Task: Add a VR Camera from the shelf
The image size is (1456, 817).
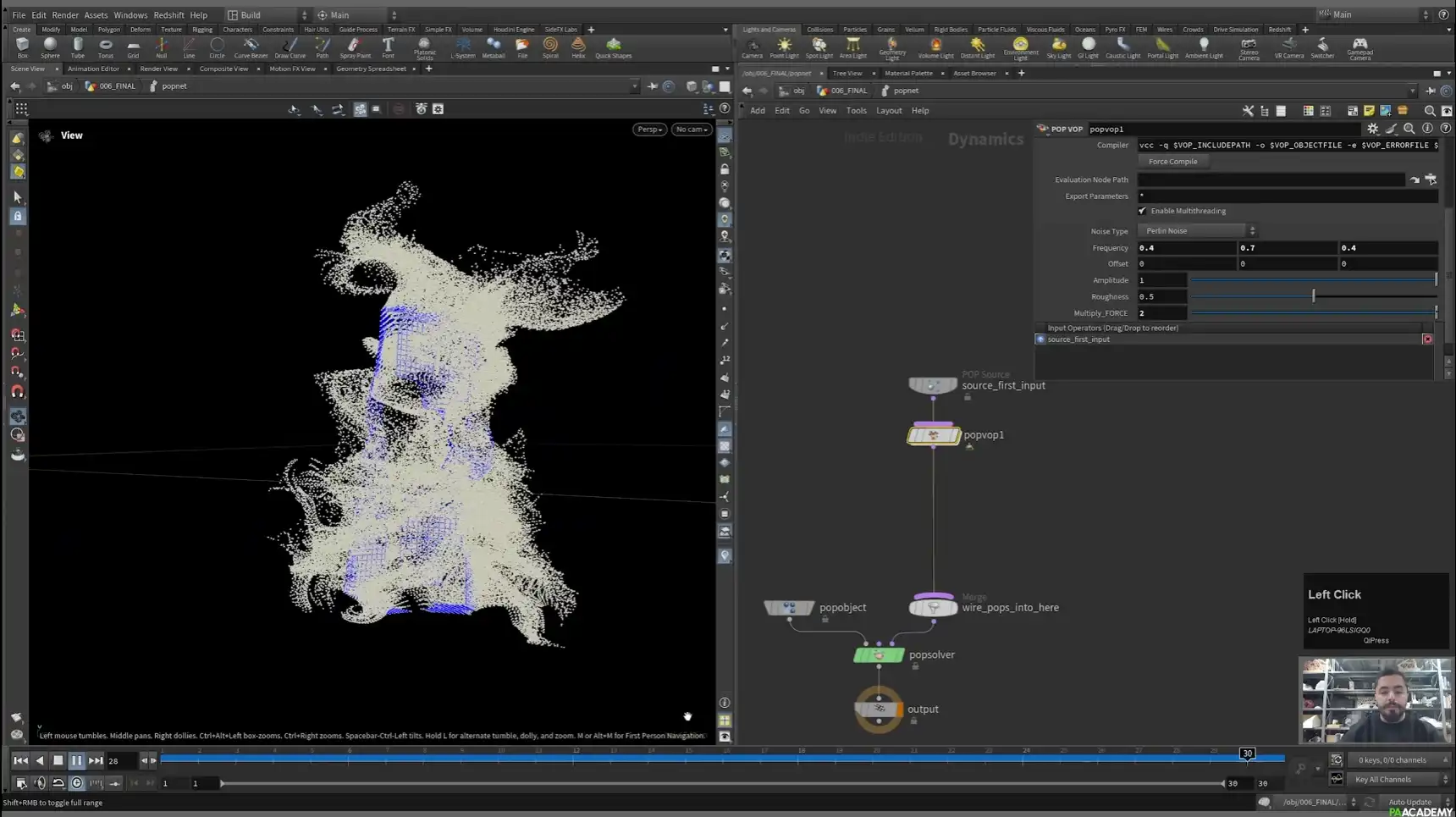Action: tap(1288, 47)
